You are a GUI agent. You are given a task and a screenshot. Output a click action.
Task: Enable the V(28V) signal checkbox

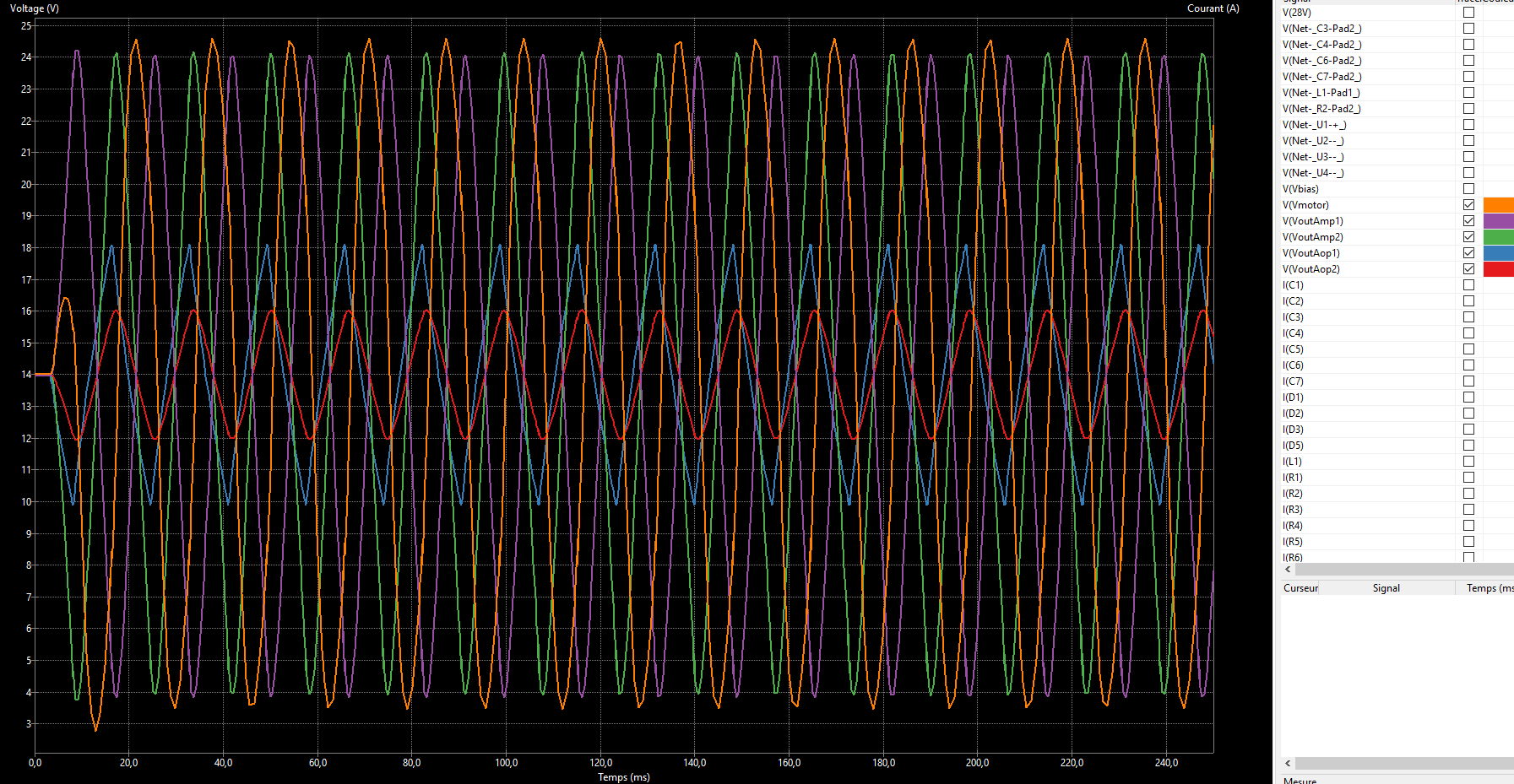click(x=1468, y=13)
